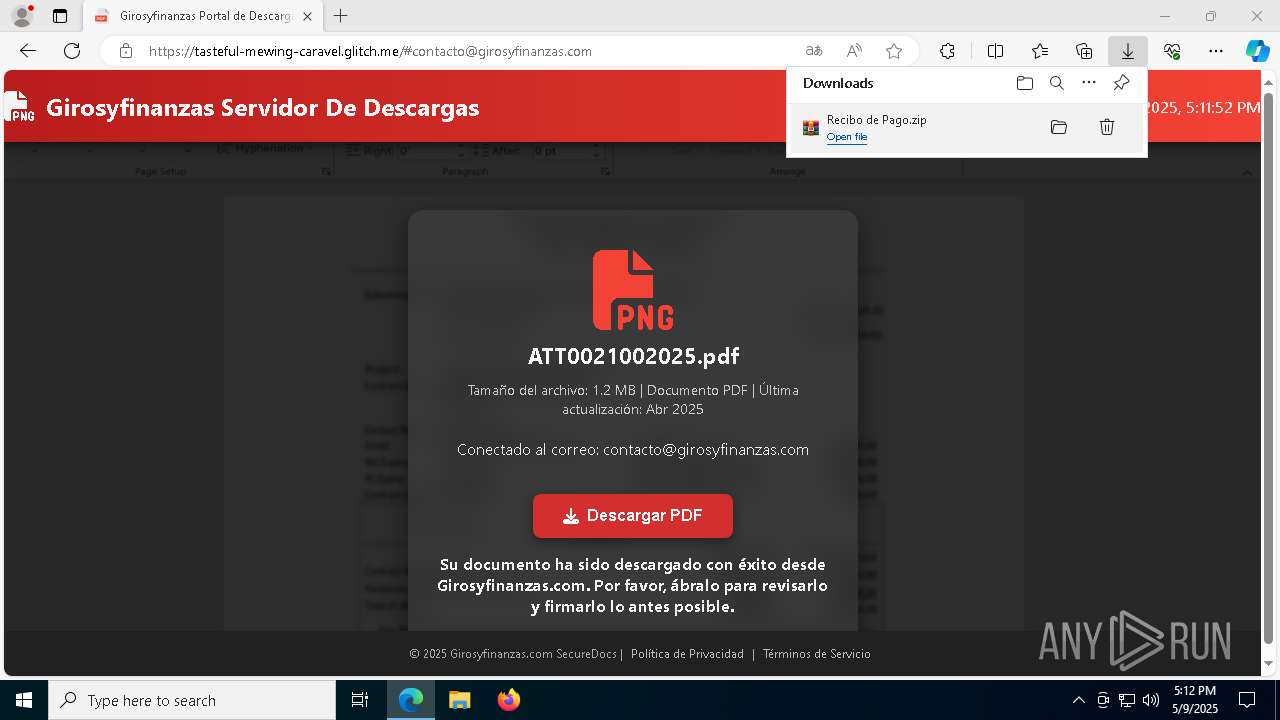Viewport: 1280px width, 720px height.
Task: Open the Copilot sidebar icon
Action: (x=1257, y=51)
